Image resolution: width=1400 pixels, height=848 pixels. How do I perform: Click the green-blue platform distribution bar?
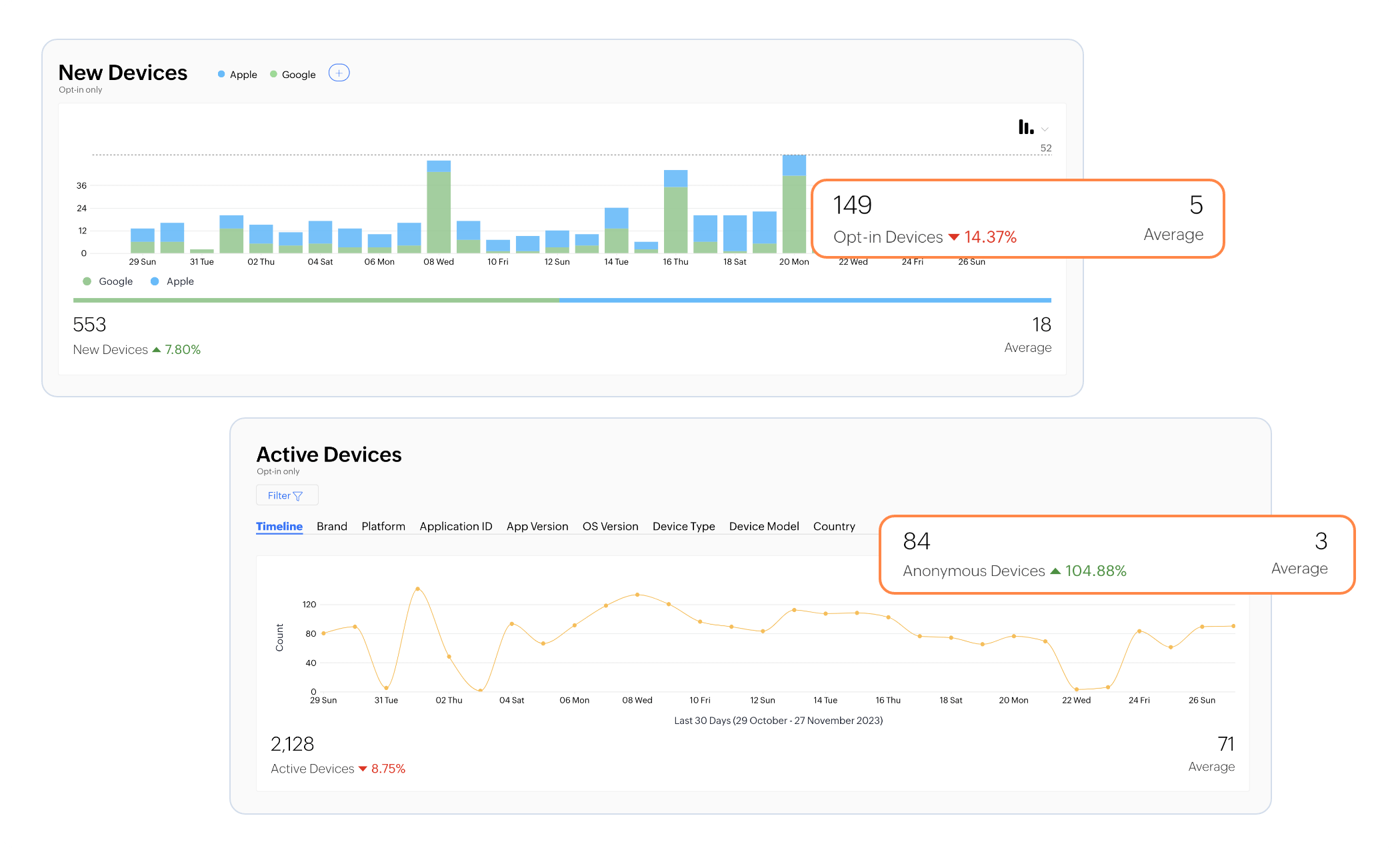tap(560, 300)
